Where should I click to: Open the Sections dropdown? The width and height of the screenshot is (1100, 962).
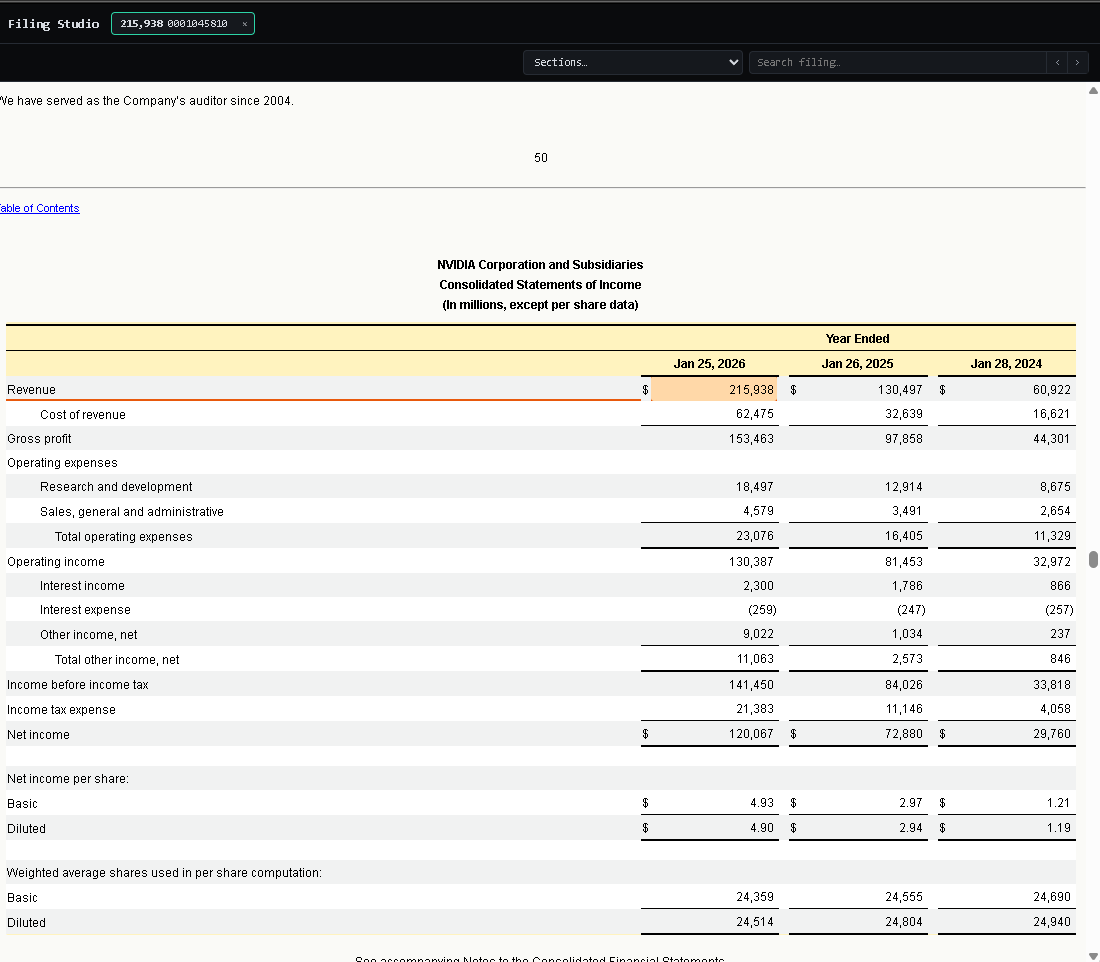click(x=633, y=62)
